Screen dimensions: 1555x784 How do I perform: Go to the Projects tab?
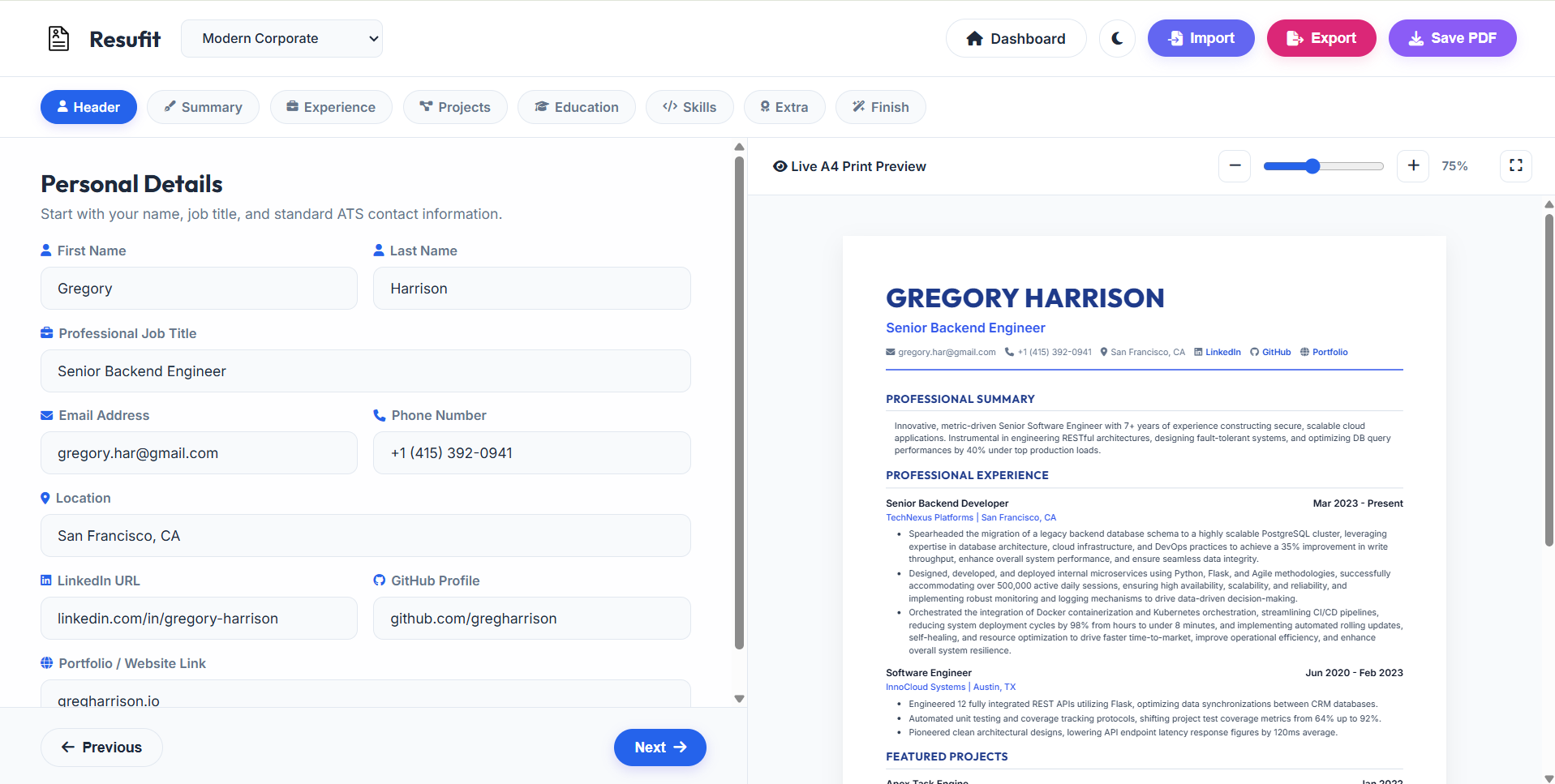click(455, 107)
